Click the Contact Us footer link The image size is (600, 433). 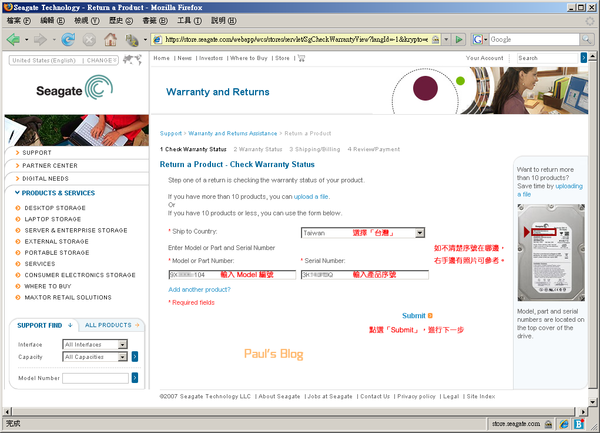pos(375,396)
